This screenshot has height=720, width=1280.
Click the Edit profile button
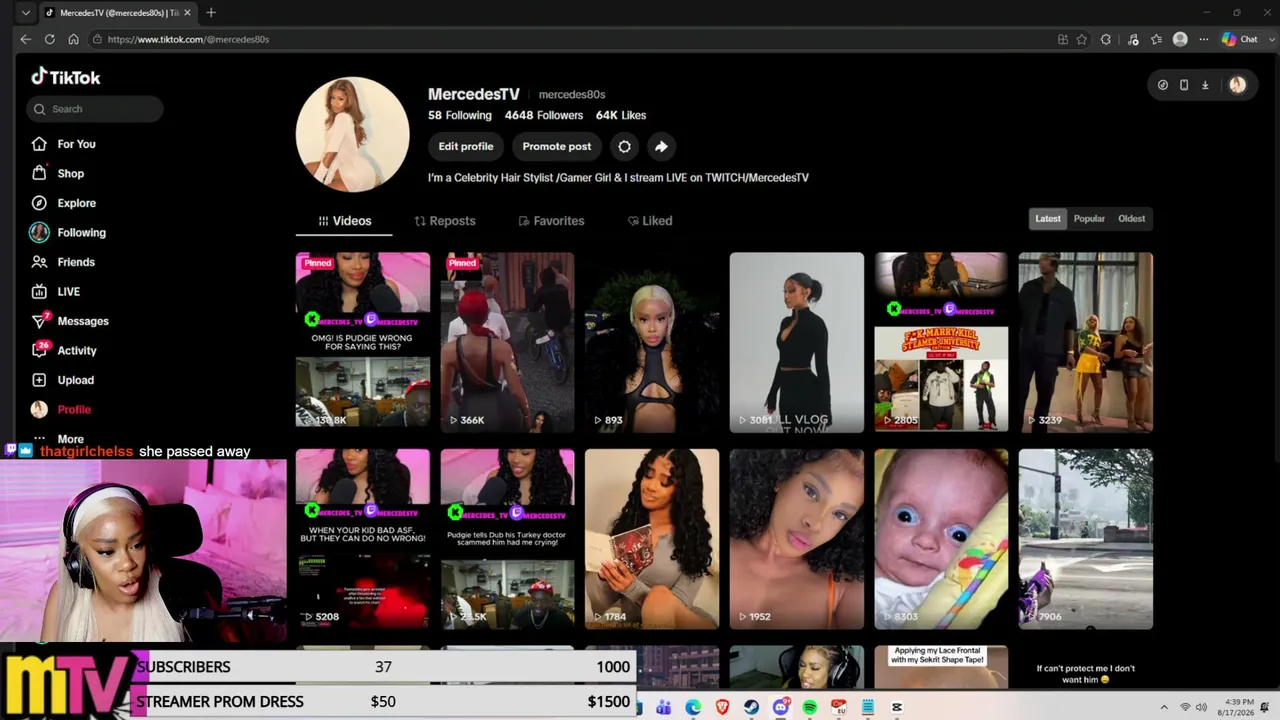tap(466, 146)
